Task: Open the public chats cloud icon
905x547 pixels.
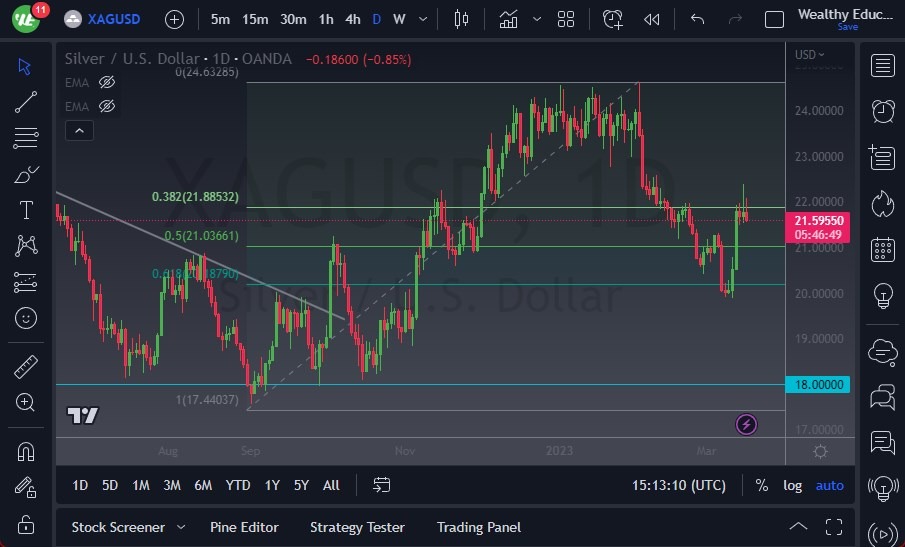Action: 883,351
